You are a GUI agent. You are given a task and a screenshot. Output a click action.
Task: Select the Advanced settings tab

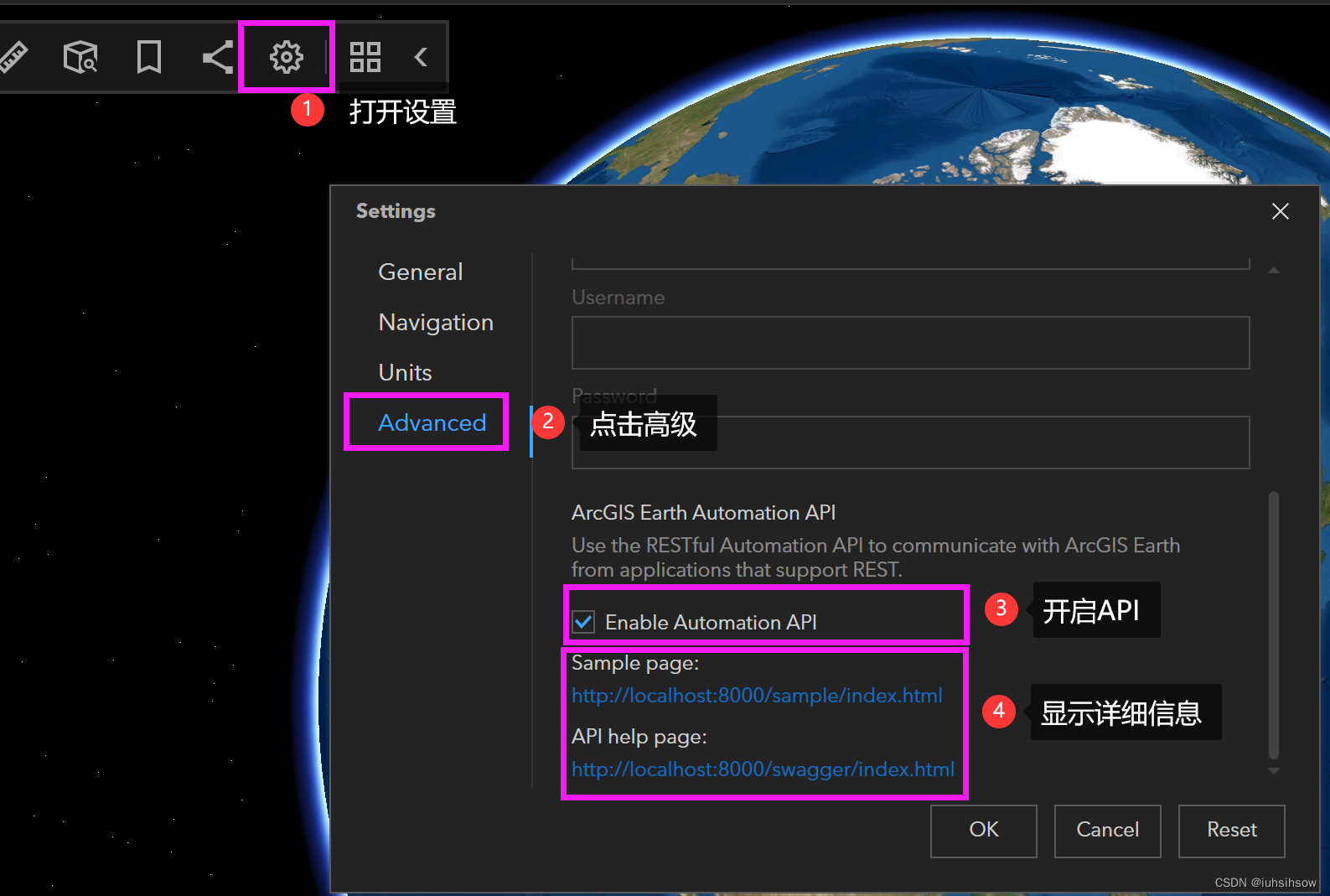click(x=432, y=422)
